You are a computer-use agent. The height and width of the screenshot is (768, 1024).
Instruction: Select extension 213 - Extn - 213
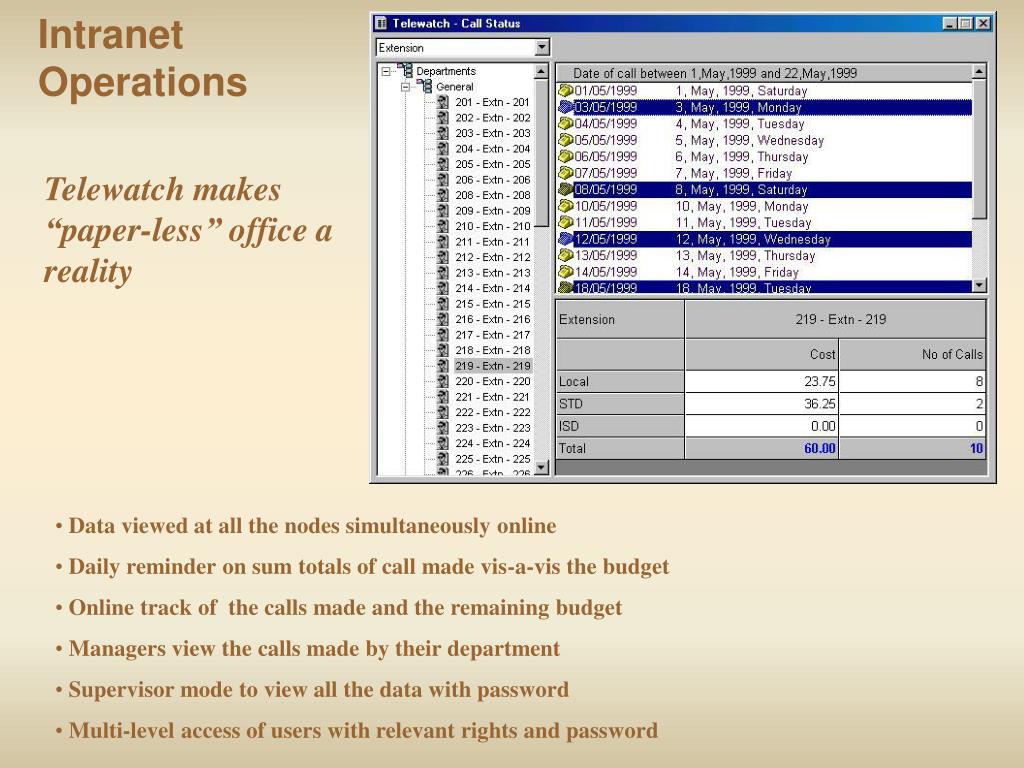[x=493, y=273]
